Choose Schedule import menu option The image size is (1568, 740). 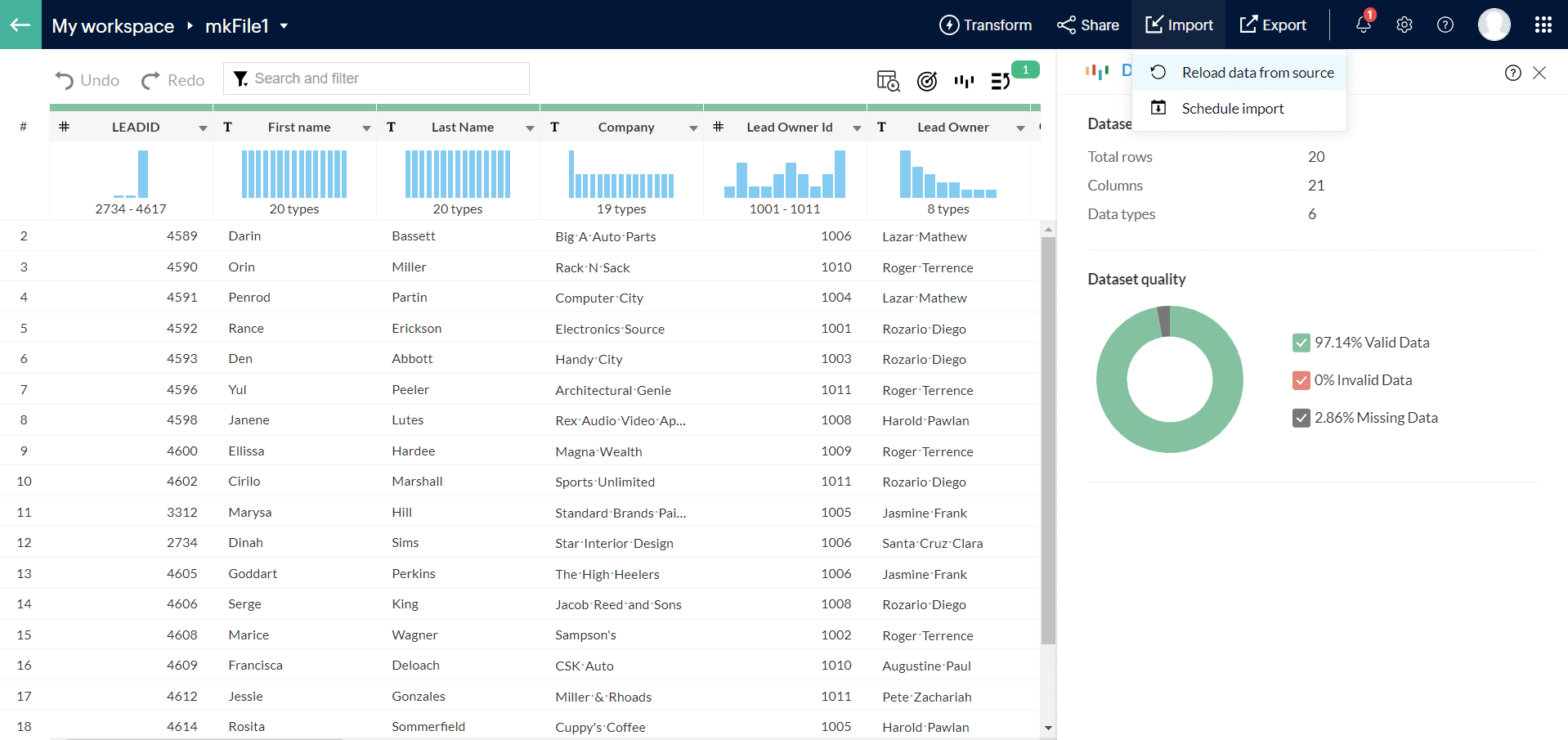coord(1232,109)
